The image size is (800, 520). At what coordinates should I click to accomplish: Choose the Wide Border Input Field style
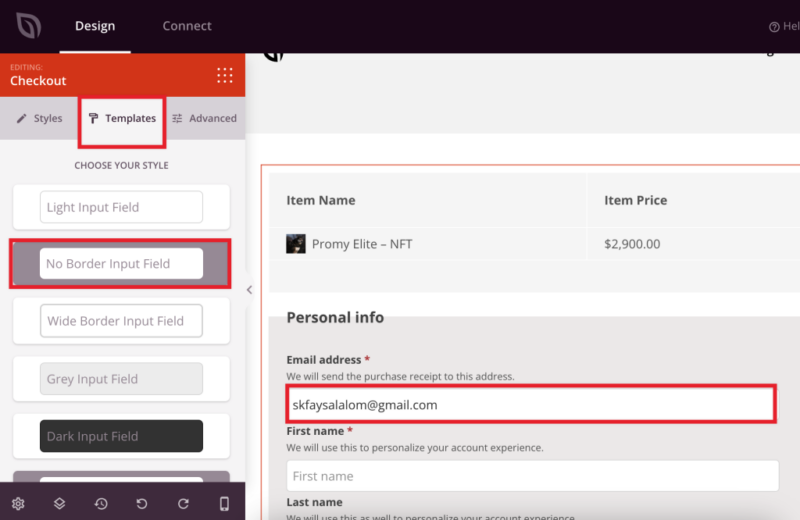[x=121, y=321]
